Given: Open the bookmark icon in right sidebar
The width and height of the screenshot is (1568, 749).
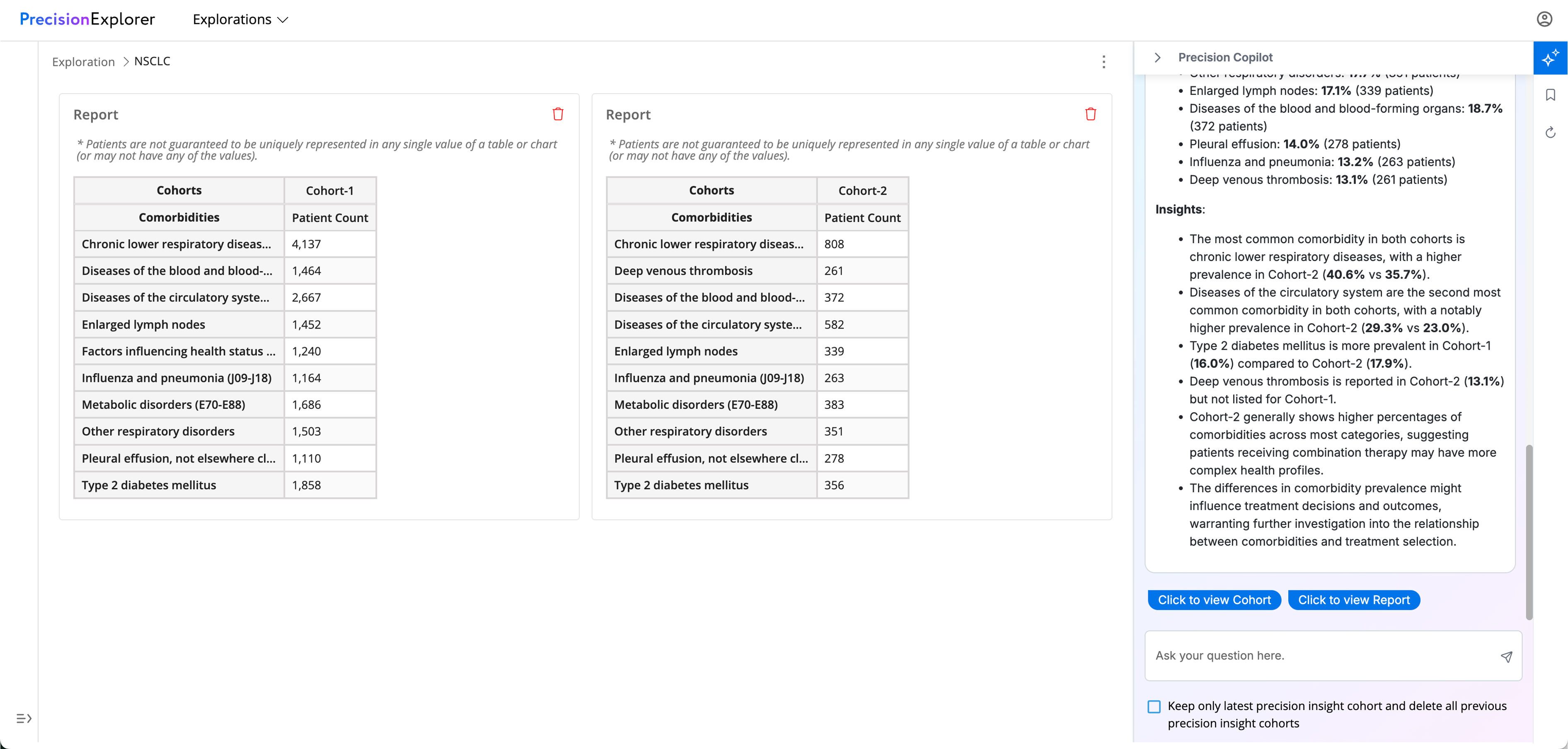Looking at the screenshot, I should [x=1550, y=95].
